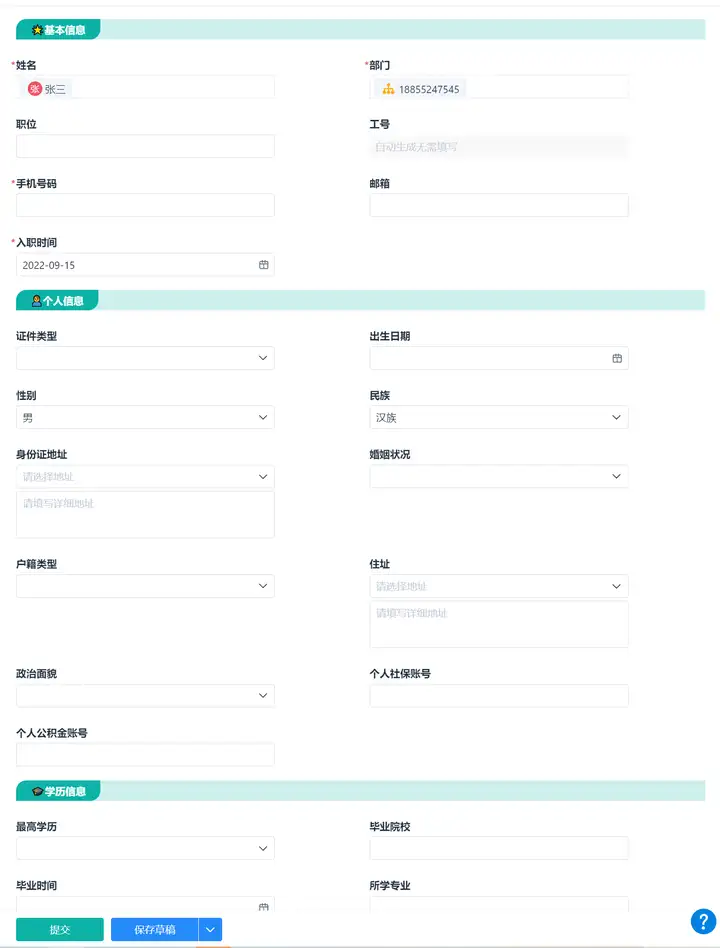Click the 张三 user avatar tag
The width and height of the screenshot is (720, 948).
tap(47, 89)
